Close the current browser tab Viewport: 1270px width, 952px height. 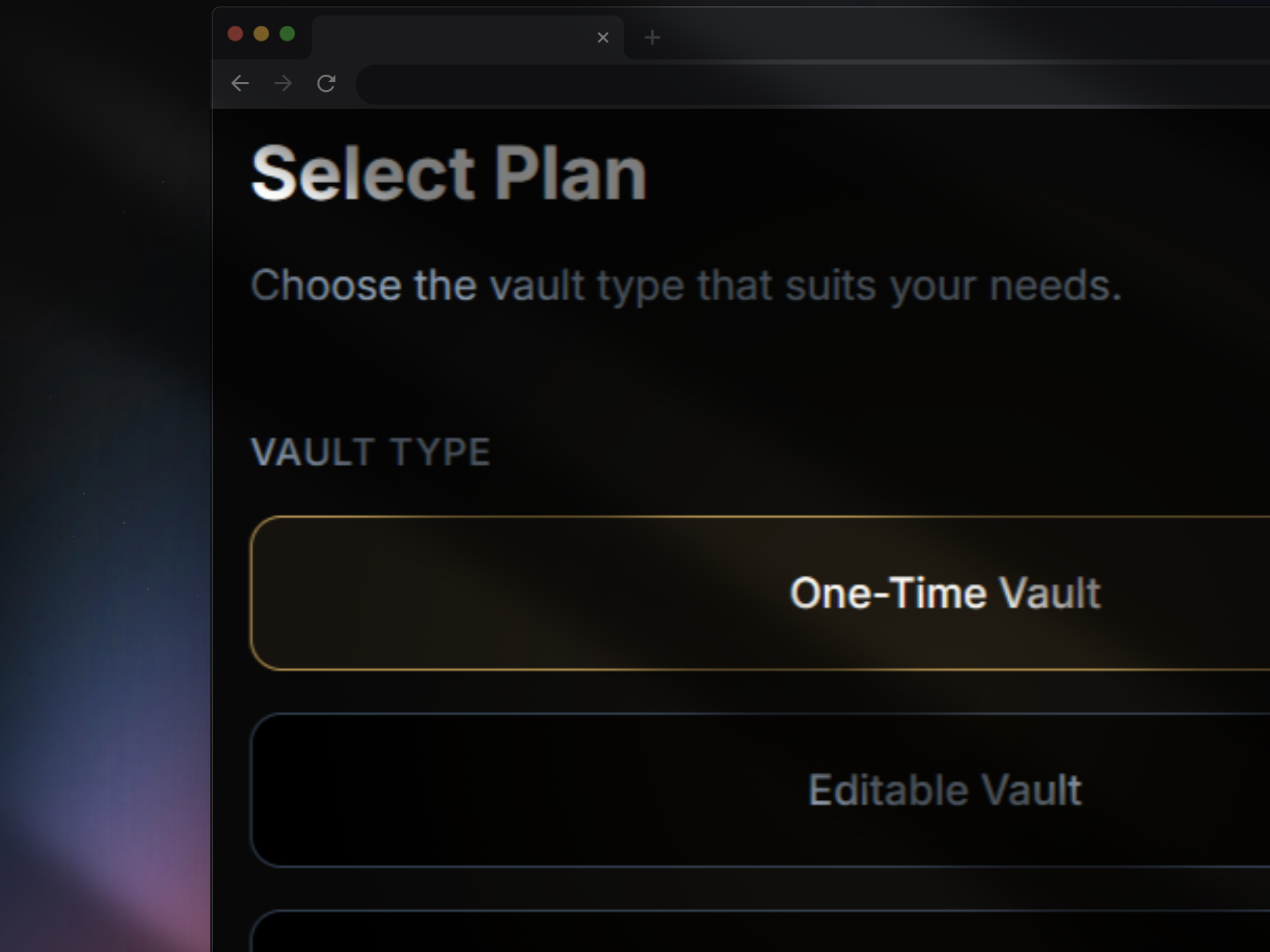(x=603, y=38)
